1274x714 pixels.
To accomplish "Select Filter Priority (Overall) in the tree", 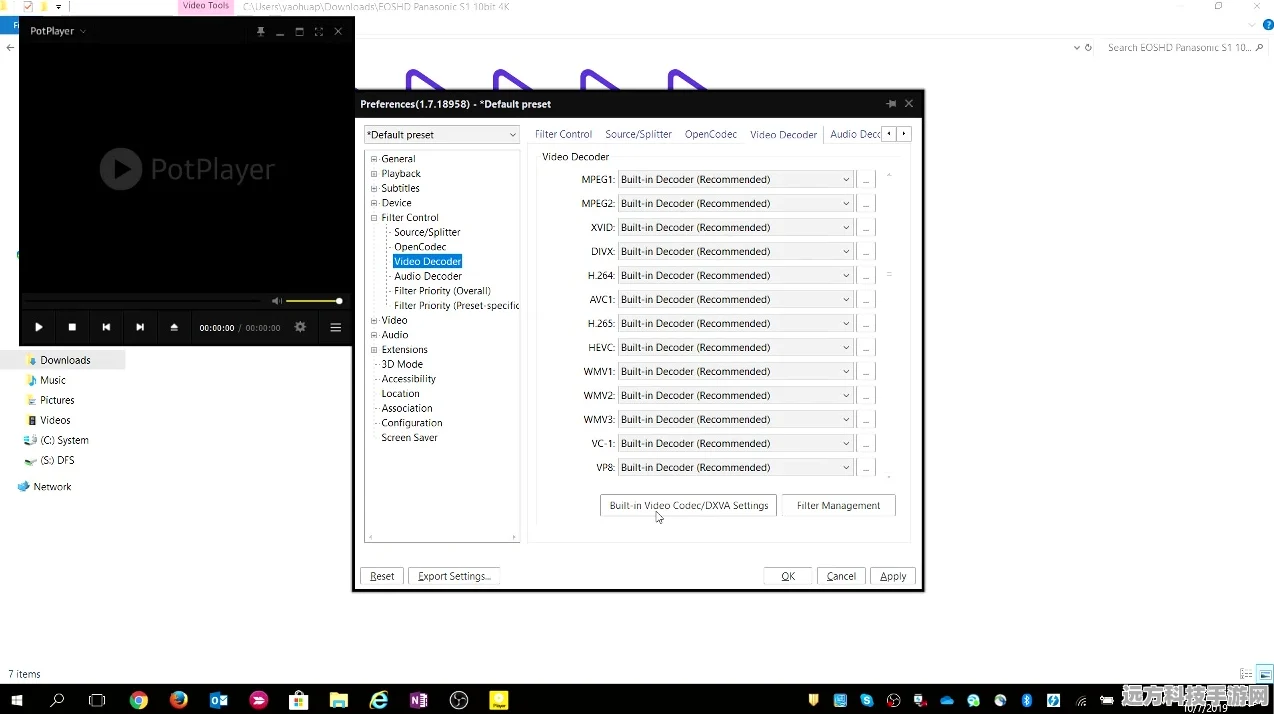I will [x=442, y=291].
